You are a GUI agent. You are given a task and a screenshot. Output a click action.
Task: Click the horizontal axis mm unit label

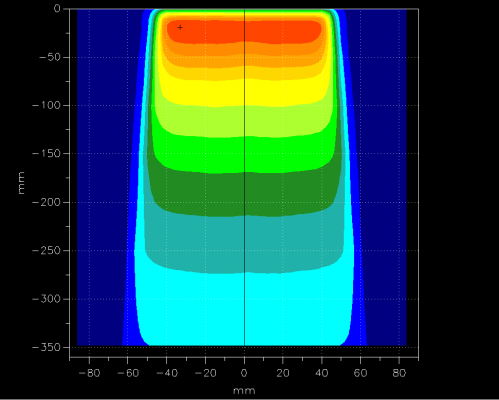point(244,391)
